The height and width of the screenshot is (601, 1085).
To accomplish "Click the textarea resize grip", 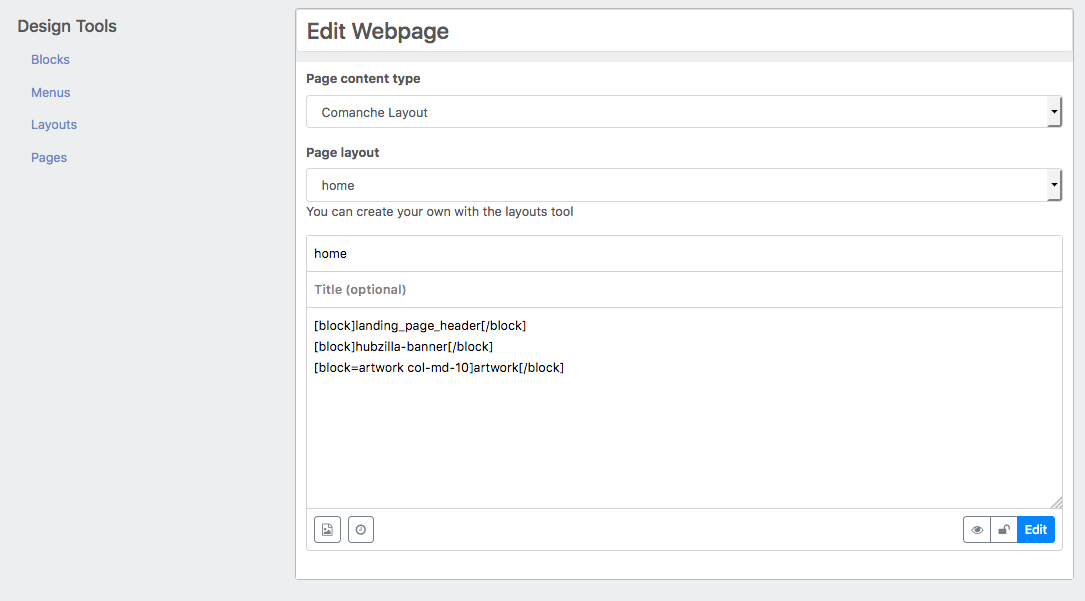I will pos(1055,501).
